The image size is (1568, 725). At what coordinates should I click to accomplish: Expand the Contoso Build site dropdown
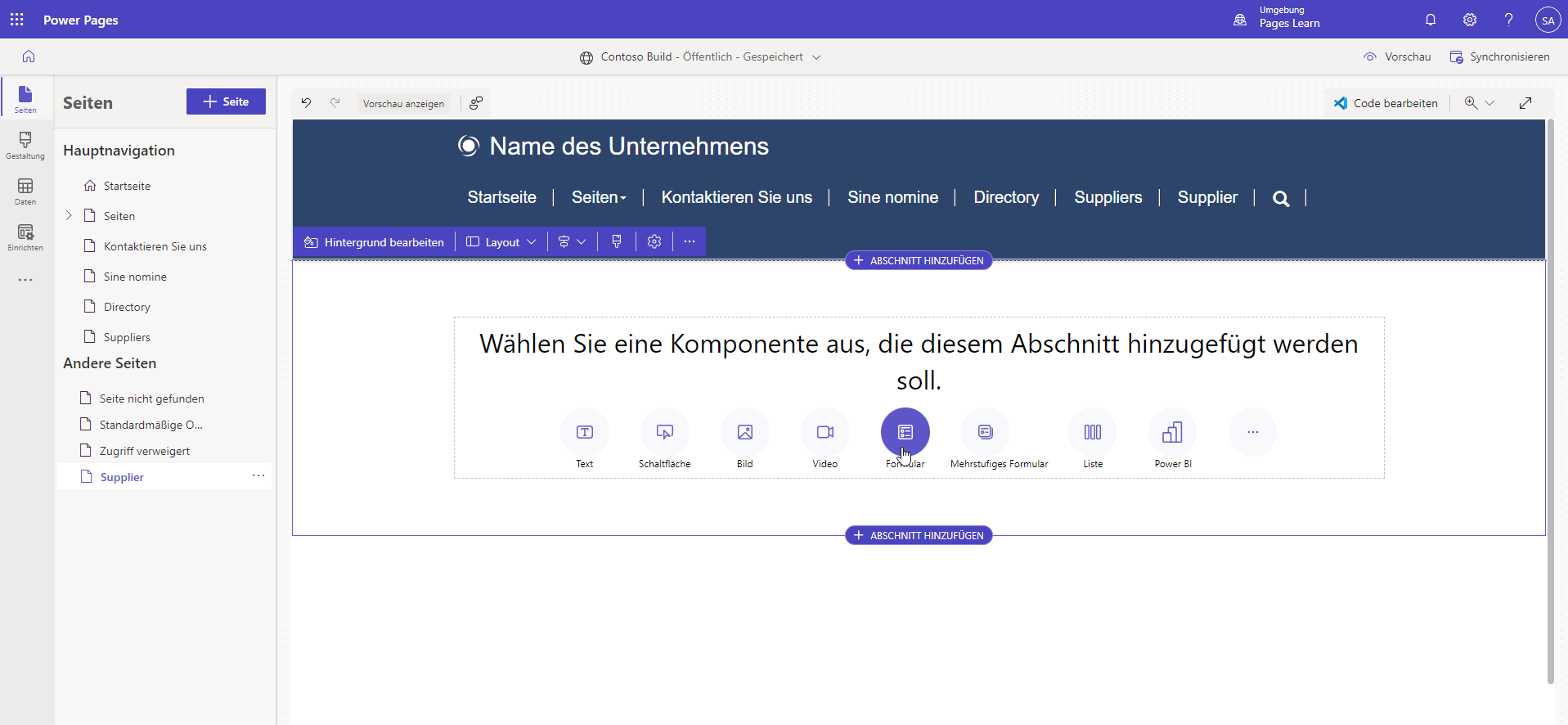pyautogui.click(x=815, y=57)
